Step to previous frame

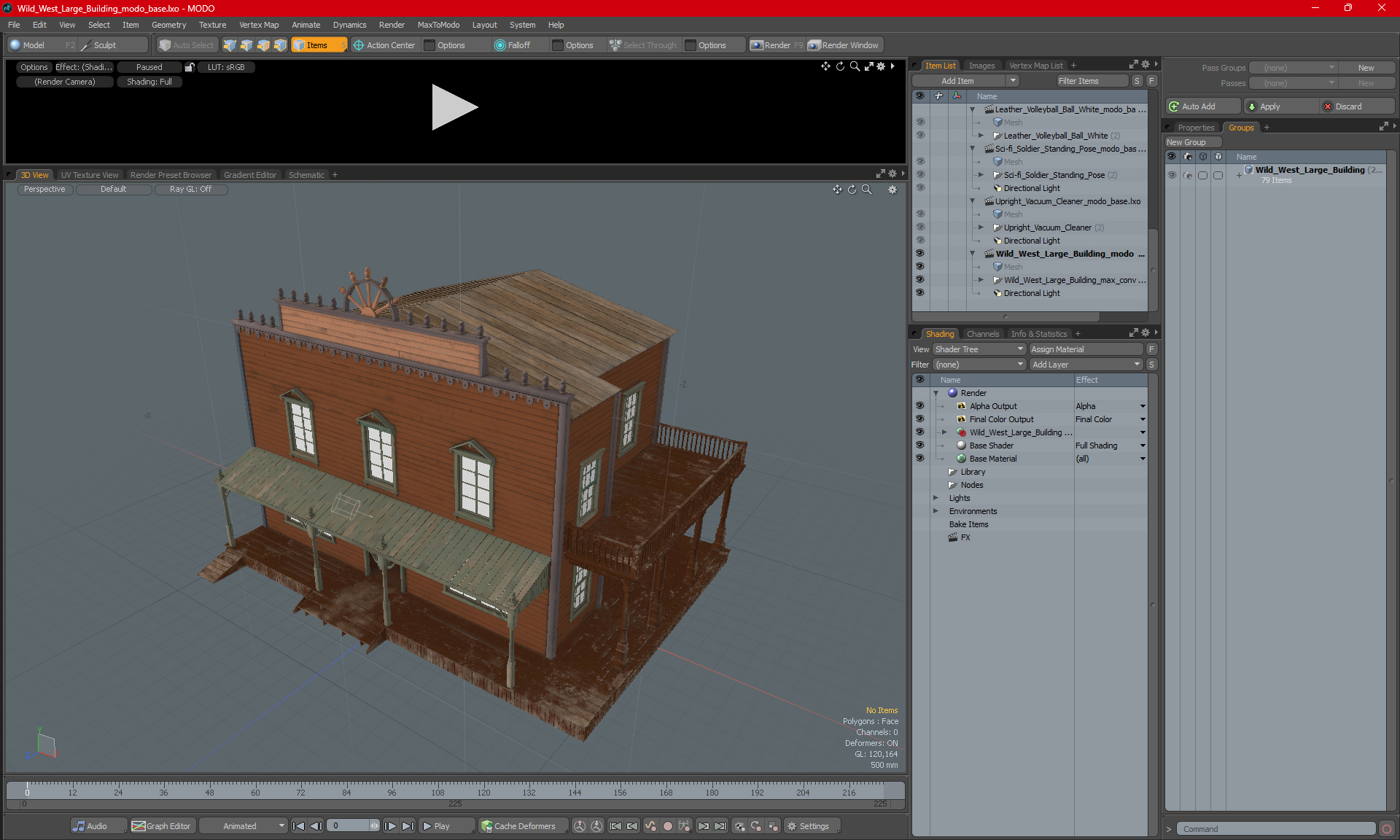tap(316, 826)
